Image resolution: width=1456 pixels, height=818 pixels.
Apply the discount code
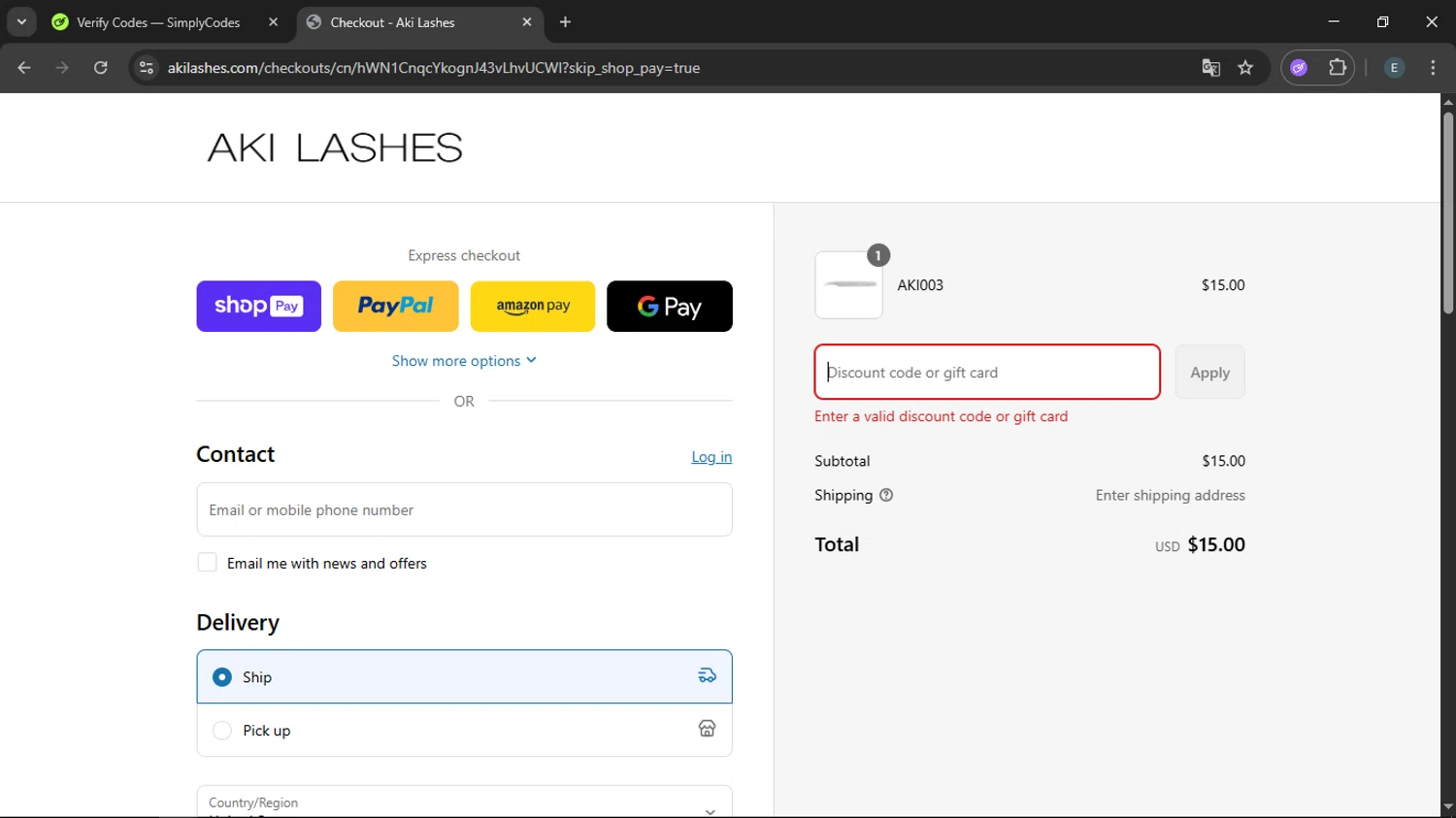1209,372
